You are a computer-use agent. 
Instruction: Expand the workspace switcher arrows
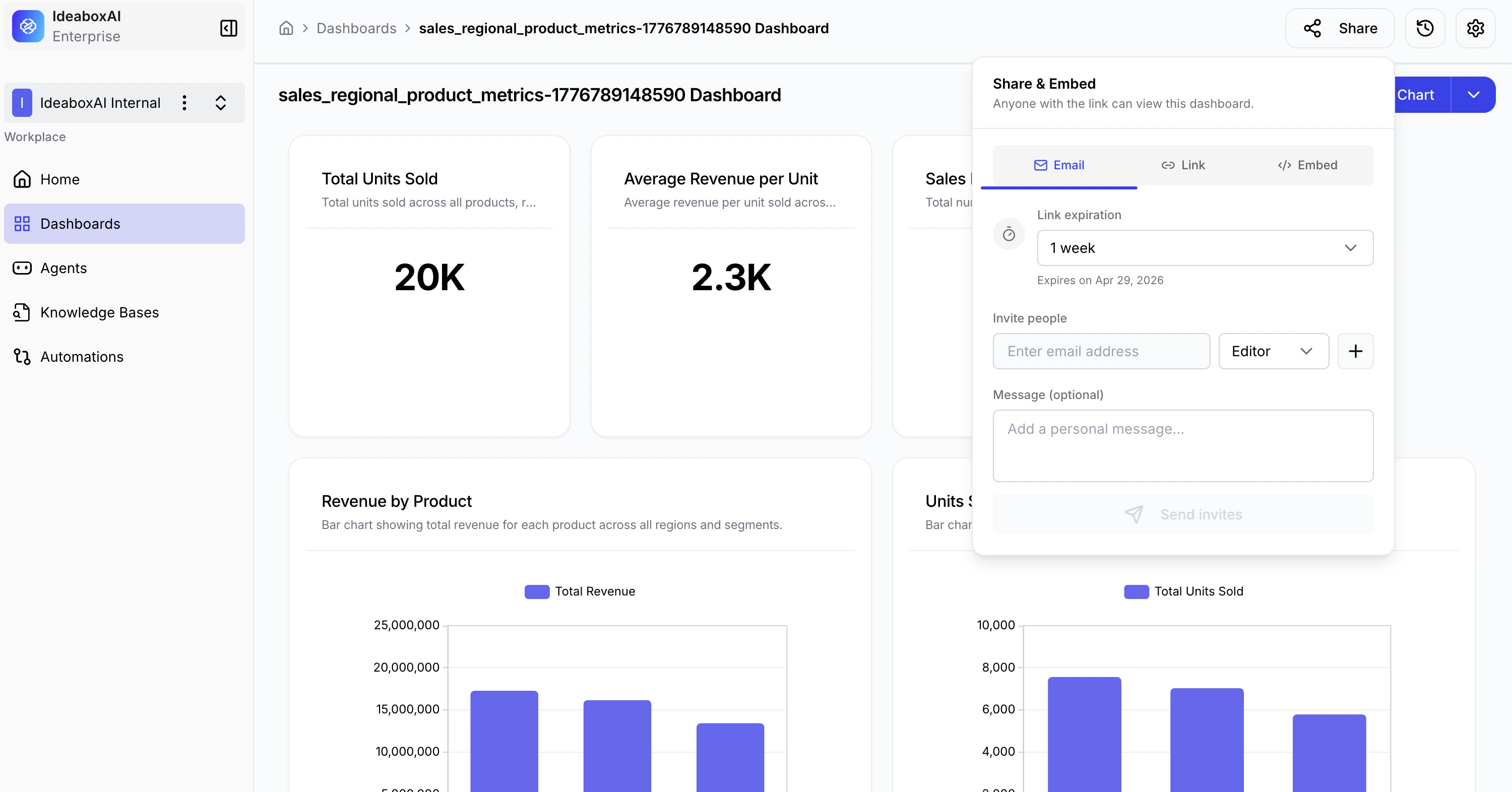click(221, 103)
